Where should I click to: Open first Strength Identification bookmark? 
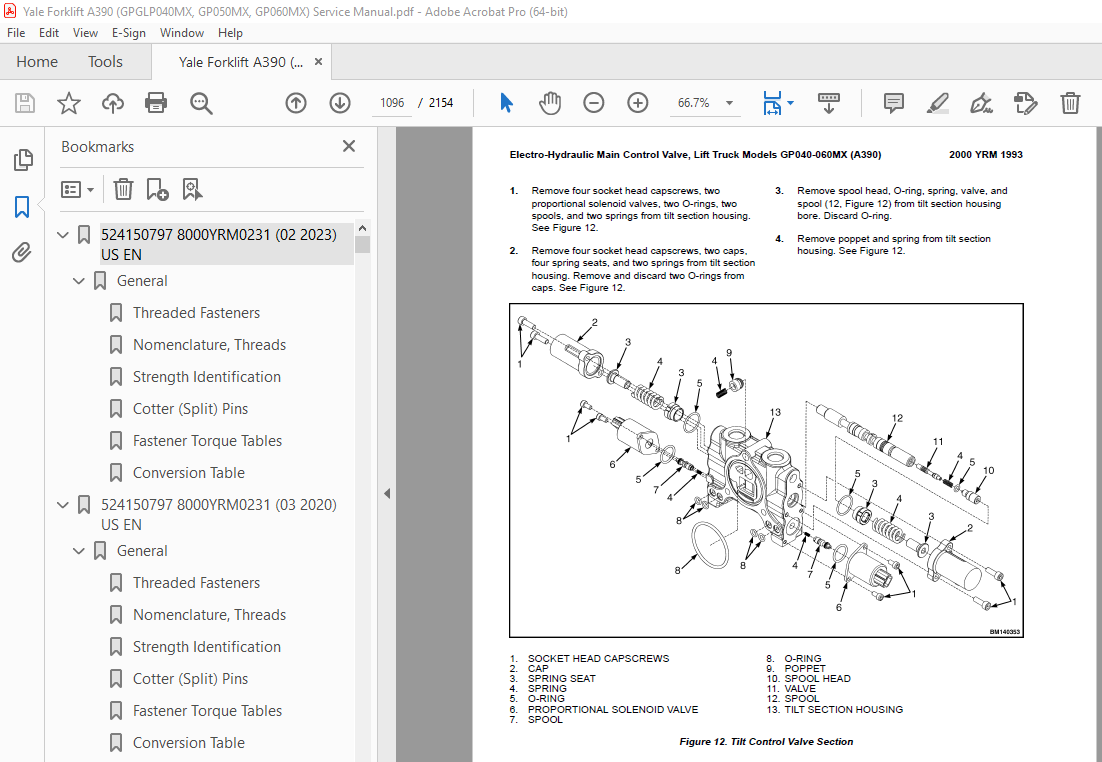(x=207, y=377)
